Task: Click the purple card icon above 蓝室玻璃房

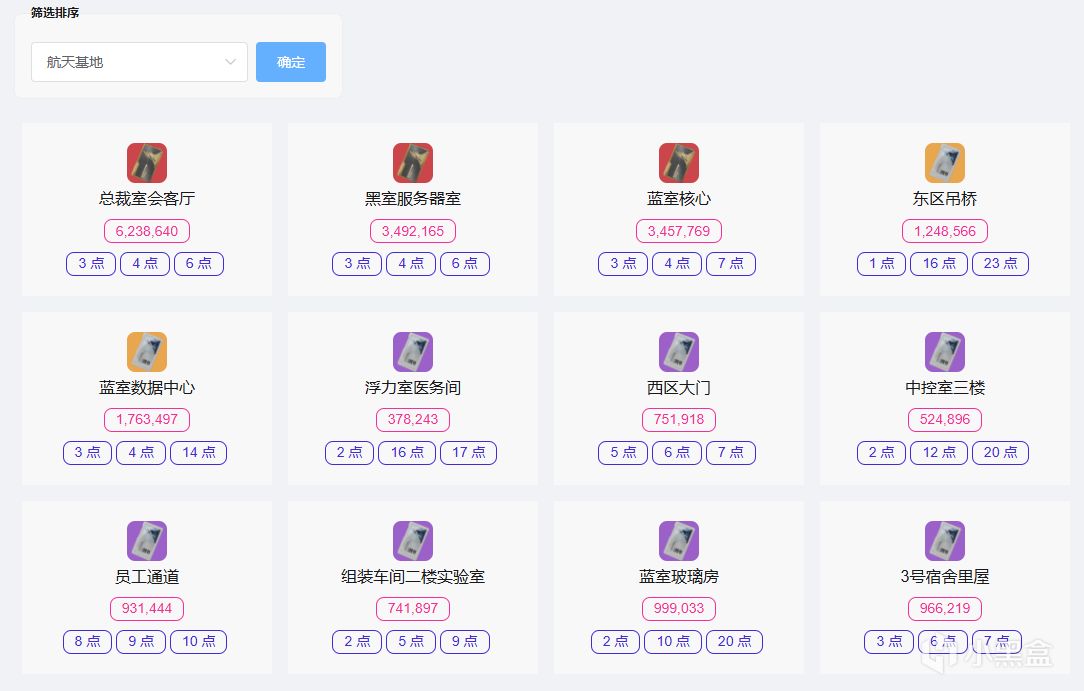Action: click(x=679, y=541)
